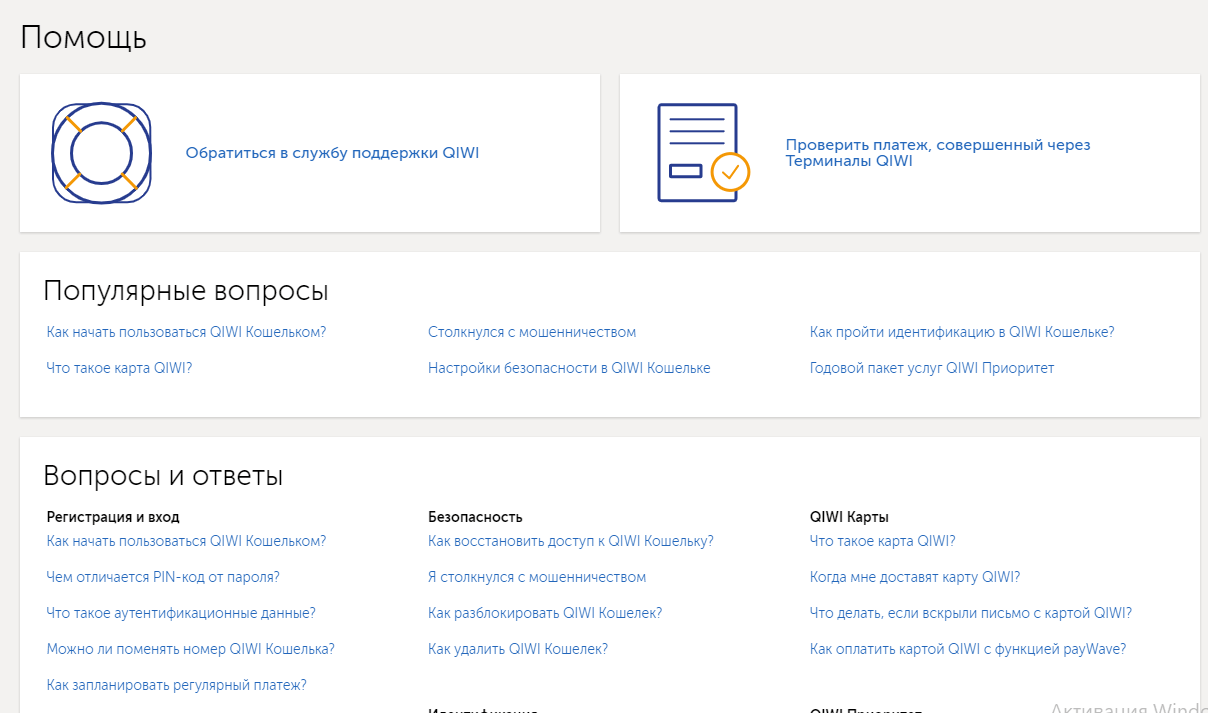Open 'Обратиться в службу поддержки QIWI' link
Screen dimensions: 1208x713
tap(332, 153)
